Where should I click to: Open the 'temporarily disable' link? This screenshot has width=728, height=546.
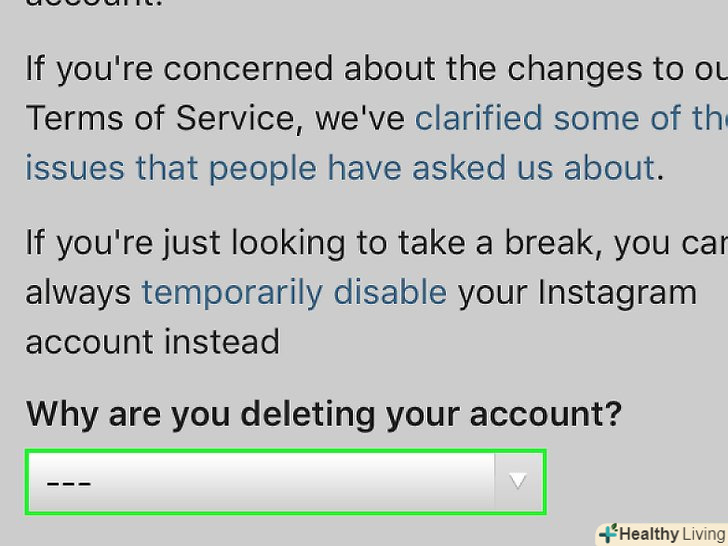point(294,292)
